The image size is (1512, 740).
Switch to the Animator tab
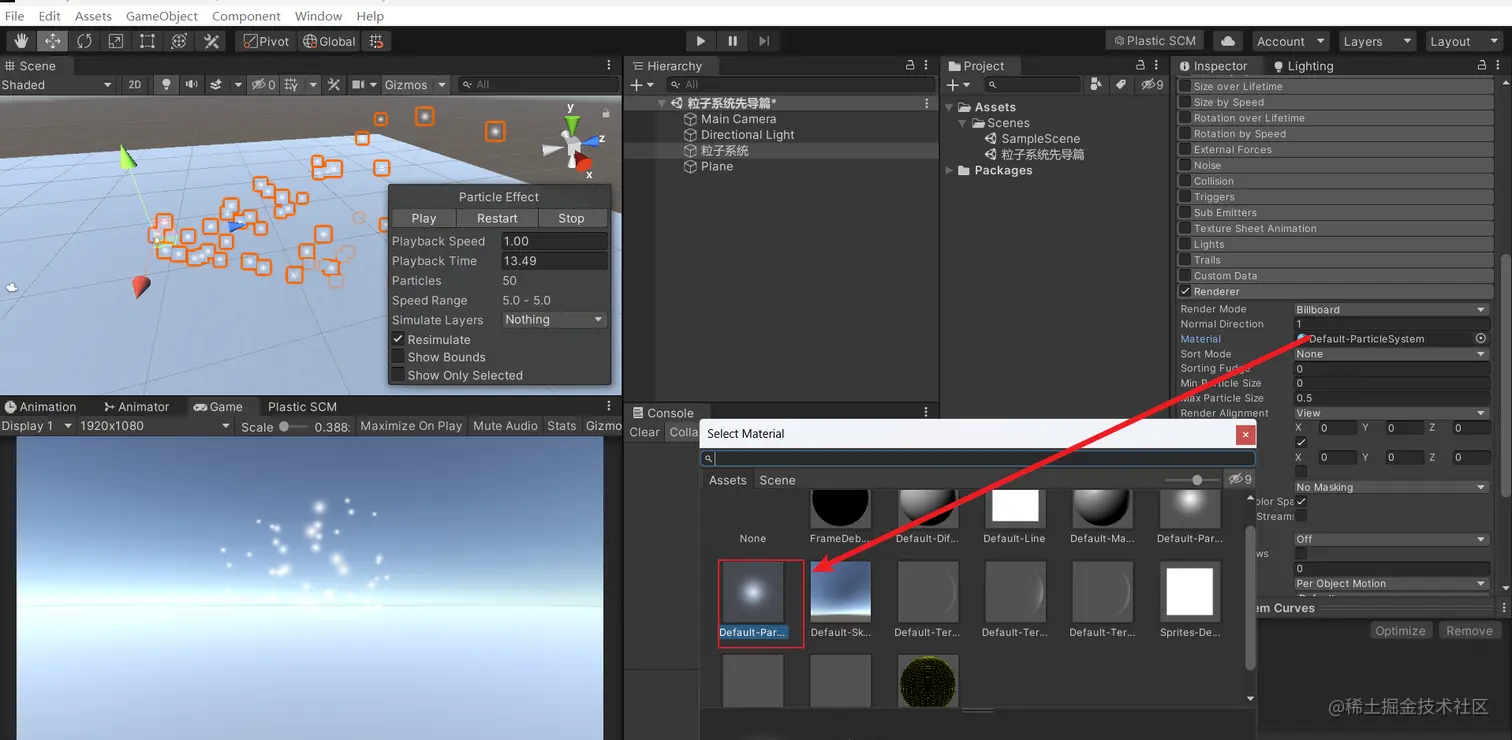coord(136,407)
